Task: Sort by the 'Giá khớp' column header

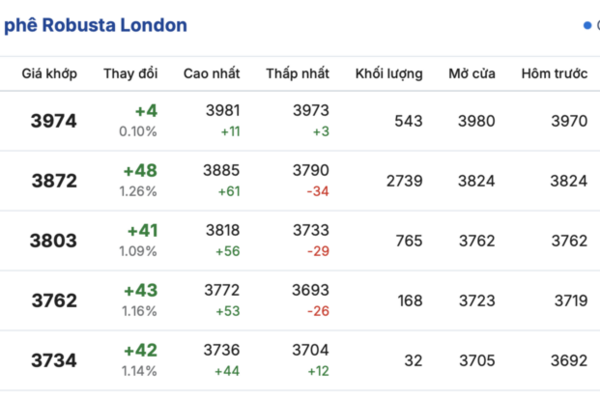Action: click(x=48, y=74)
